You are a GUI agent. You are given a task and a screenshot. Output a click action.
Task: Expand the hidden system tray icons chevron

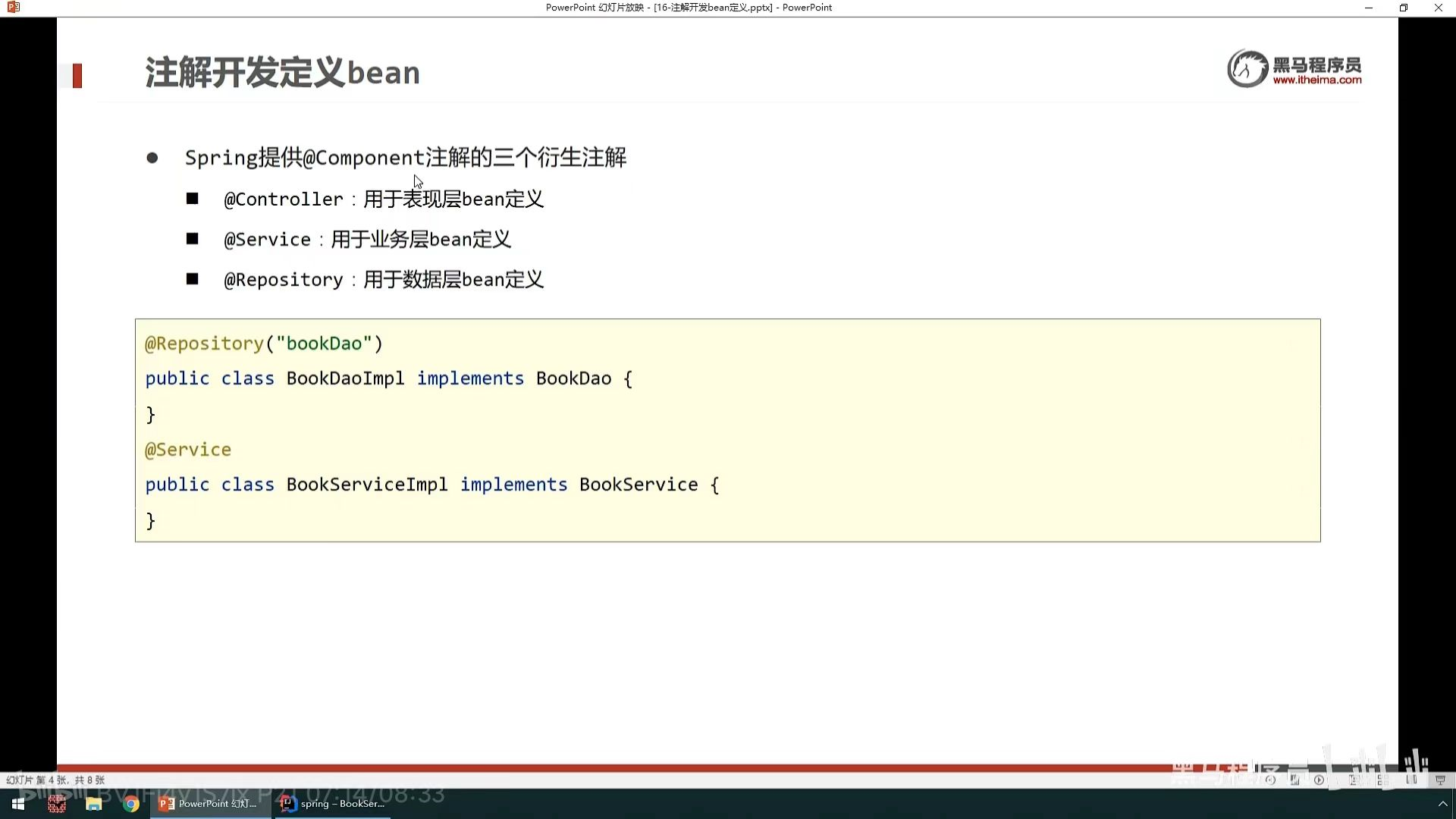tap(1442, 804)
